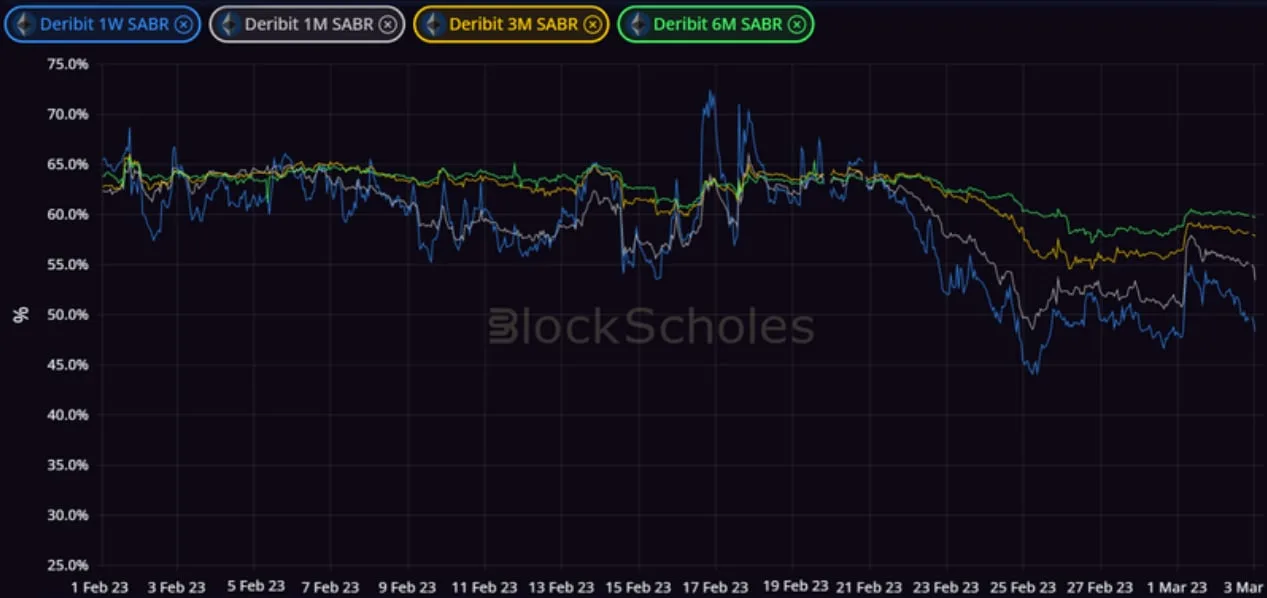The height and width of the screenshot is (598, 1267).
Task: Click the blue 1W line's peak near 17 Feb
Action: pos(711,92)
